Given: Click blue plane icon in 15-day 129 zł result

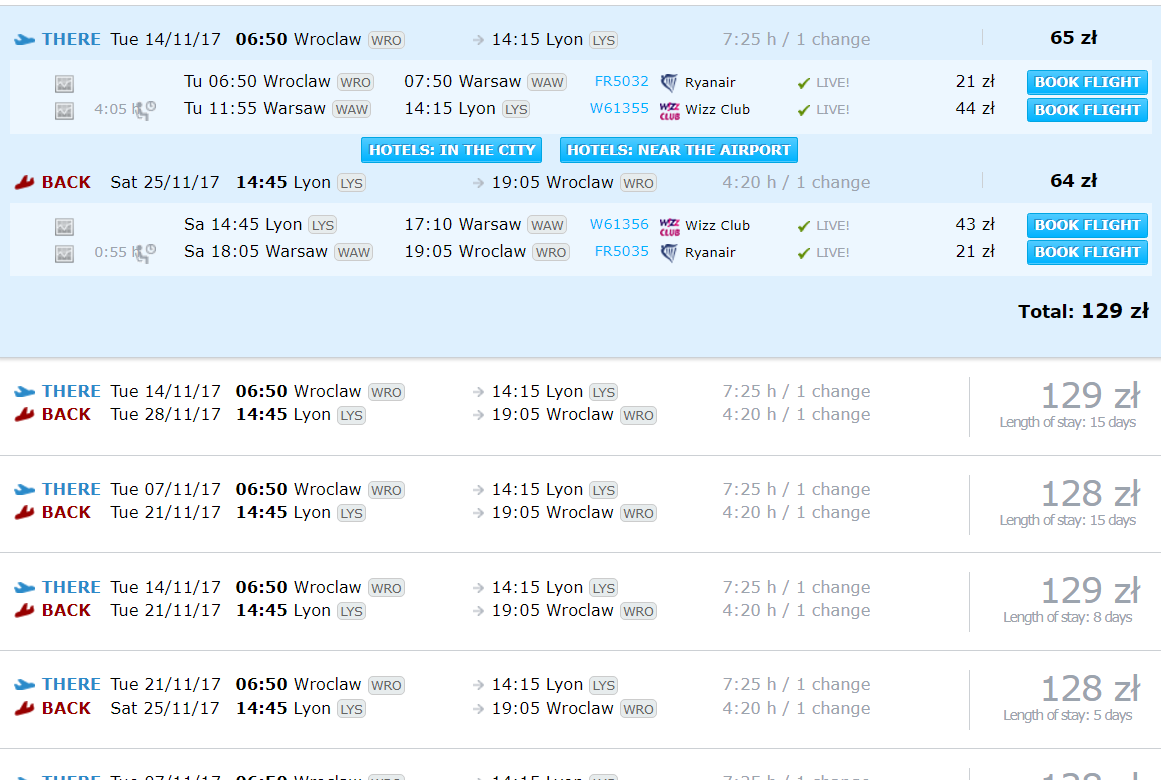Looking at the screenshot, I should (24, 391).
